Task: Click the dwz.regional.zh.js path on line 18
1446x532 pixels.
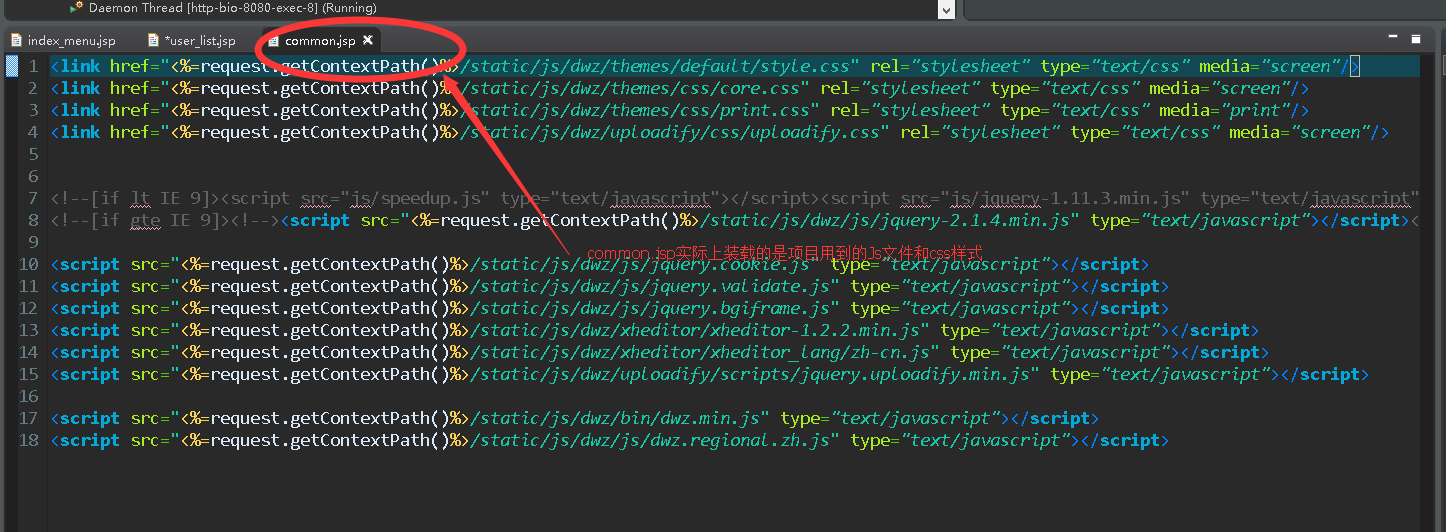Action: point(650,440)
